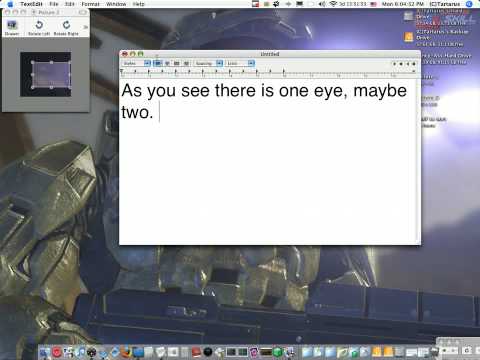480x360 pixels.
Task: Select the center alignment button
Action: click(167, 63)
